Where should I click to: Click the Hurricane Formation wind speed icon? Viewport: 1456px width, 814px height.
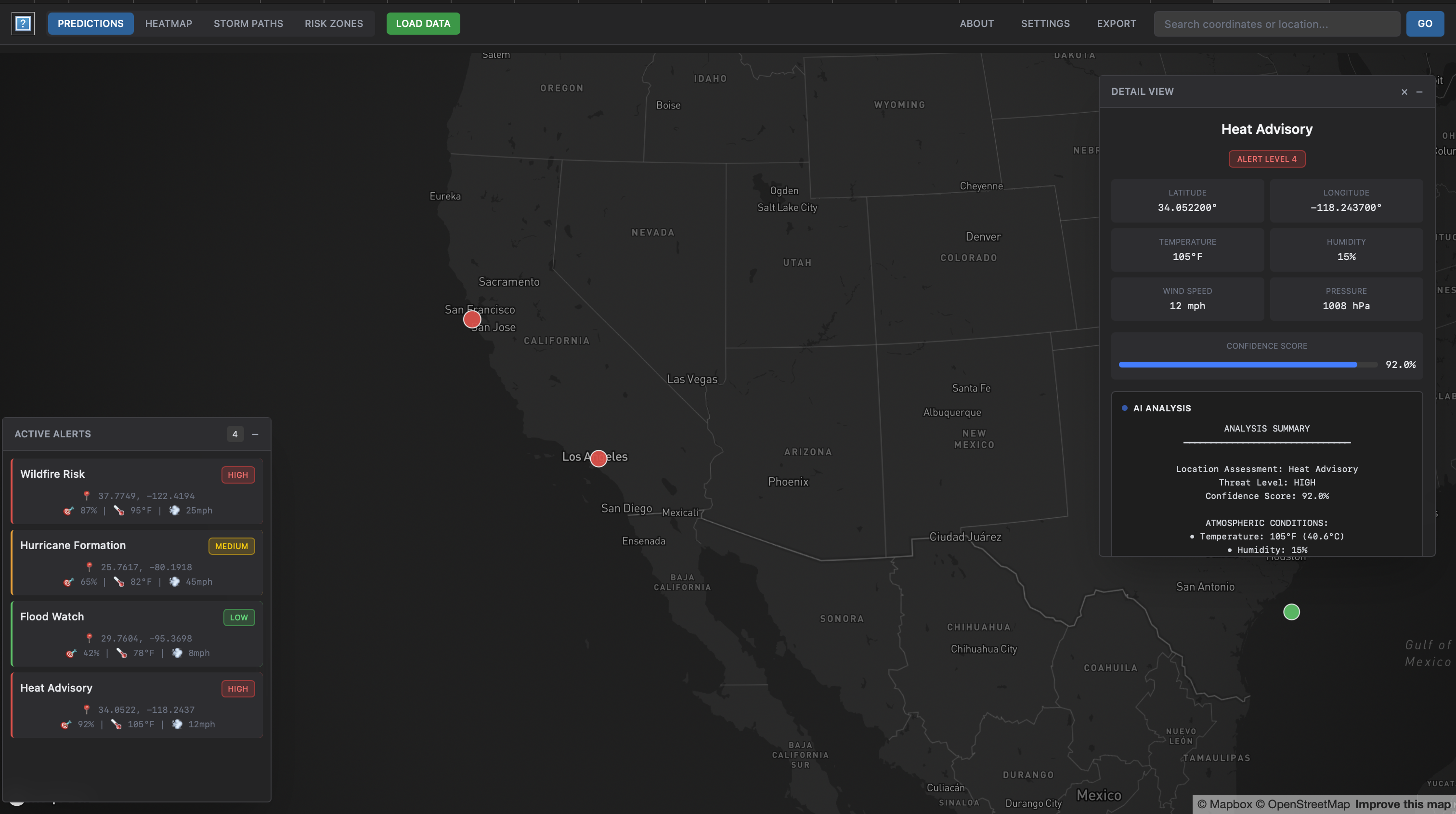point(175,582)
